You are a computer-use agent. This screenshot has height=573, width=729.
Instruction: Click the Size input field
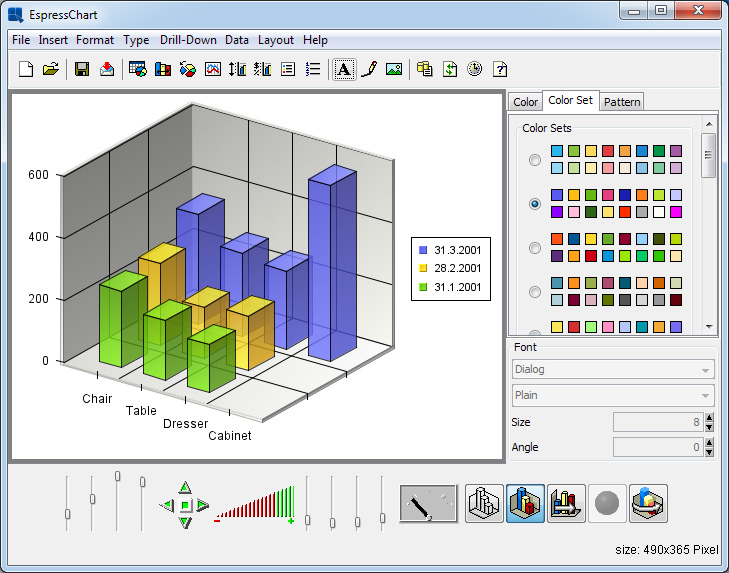pos(658,422)
